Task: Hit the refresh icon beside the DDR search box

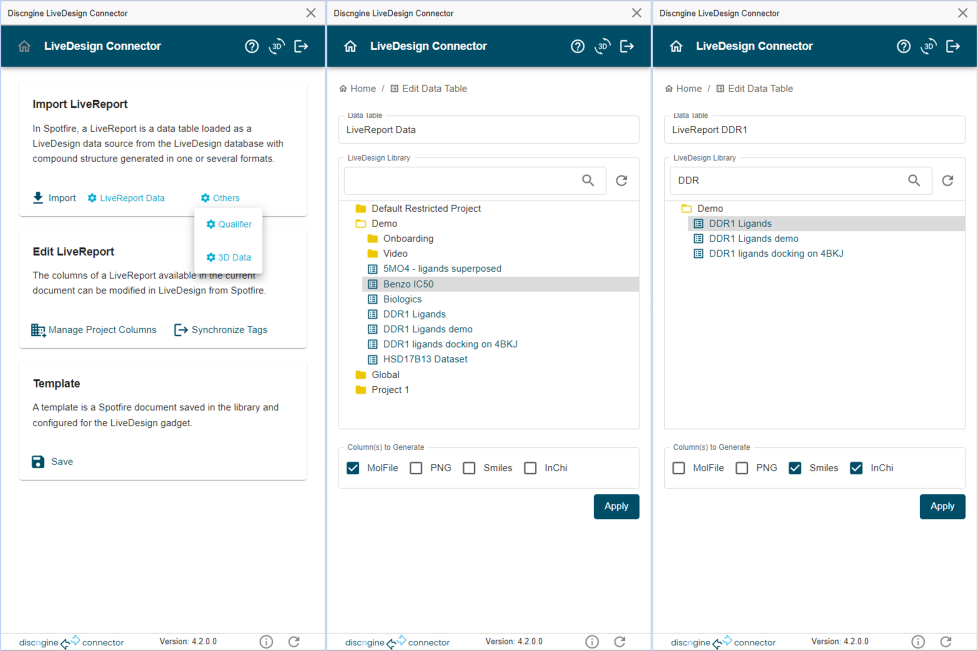Action: point(947,181)
